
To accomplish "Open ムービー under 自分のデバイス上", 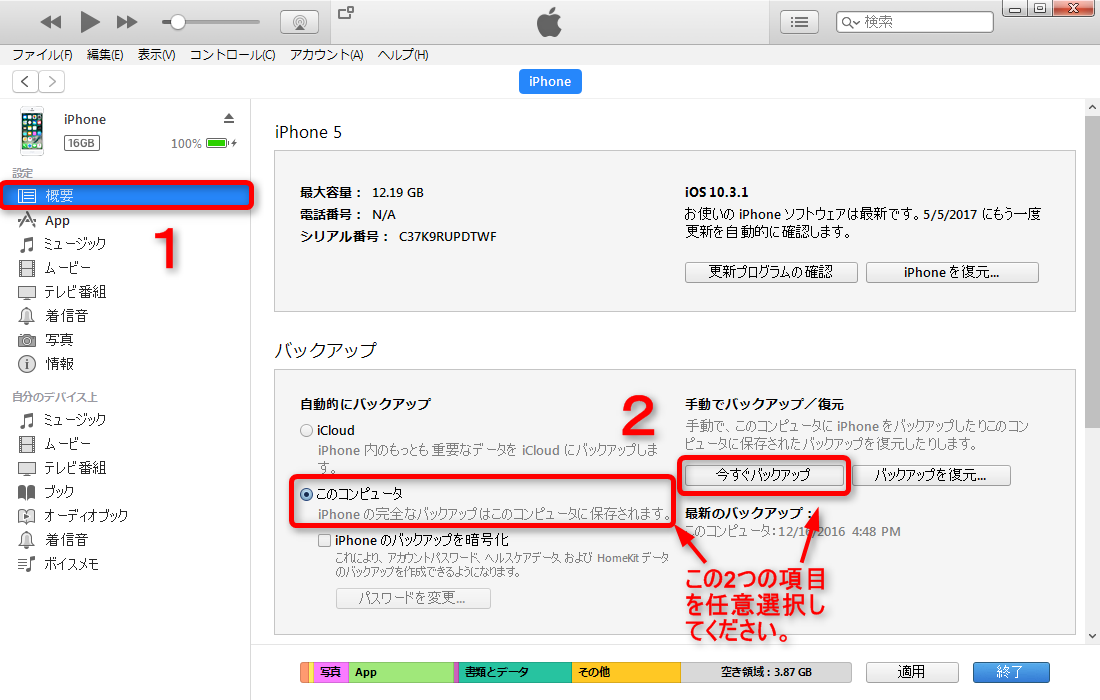I will [x=67, y=444].
